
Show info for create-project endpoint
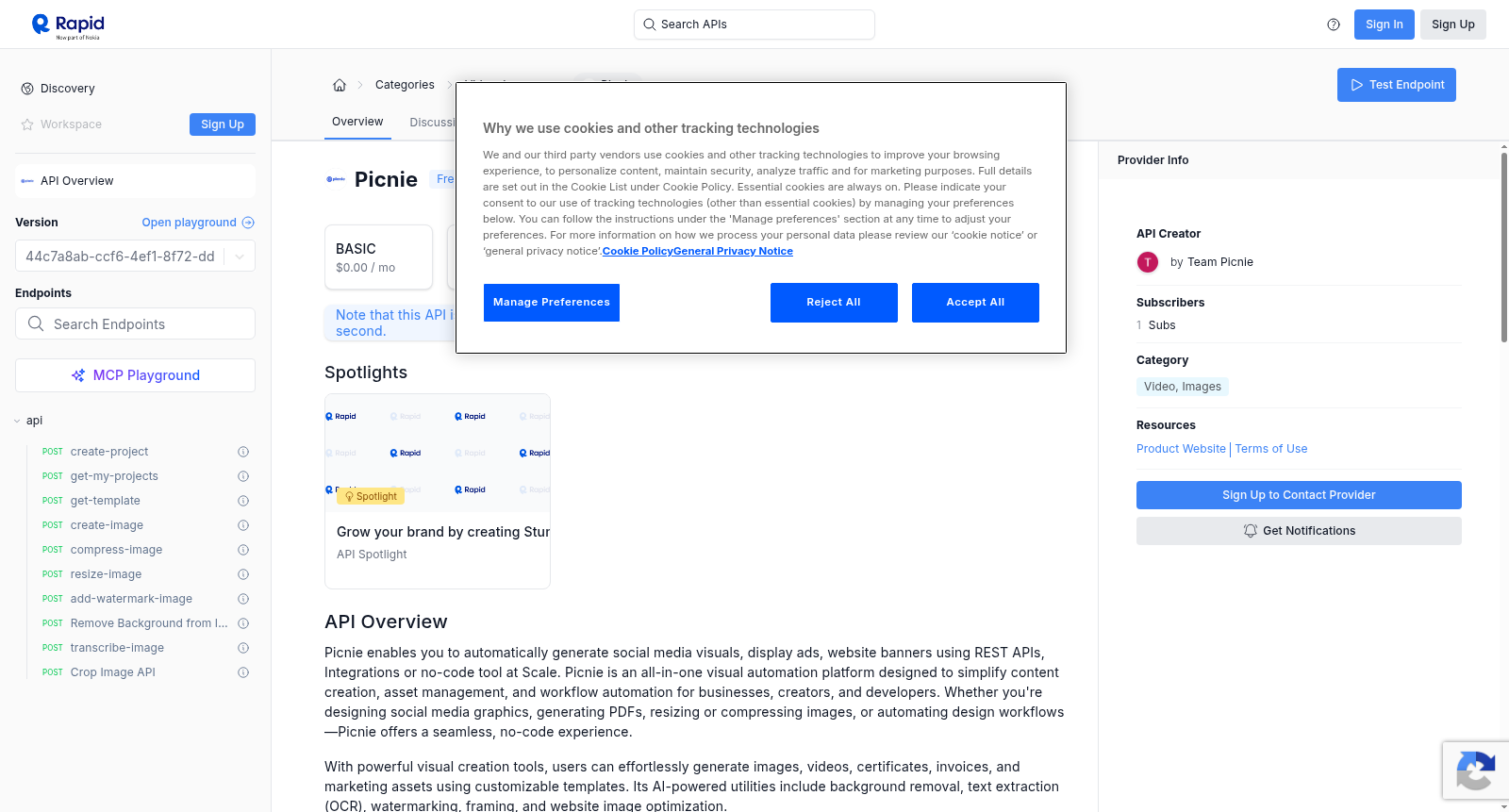(x=243, y=452)
